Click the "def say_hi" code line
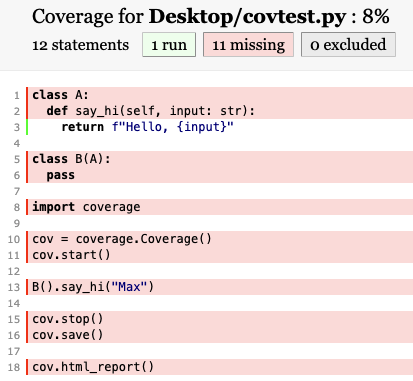 tap(220, 111)
